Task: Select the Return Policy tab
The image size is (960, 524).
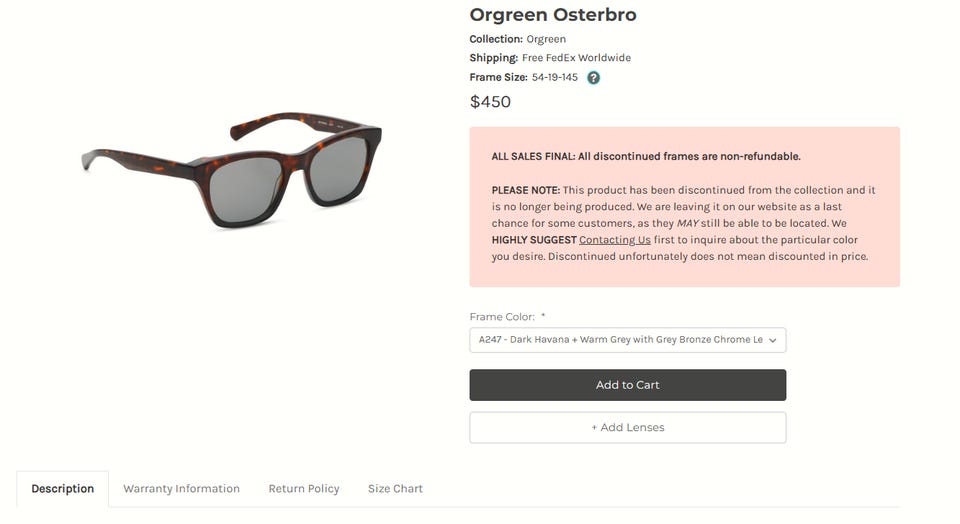Action: click(304, 489)
